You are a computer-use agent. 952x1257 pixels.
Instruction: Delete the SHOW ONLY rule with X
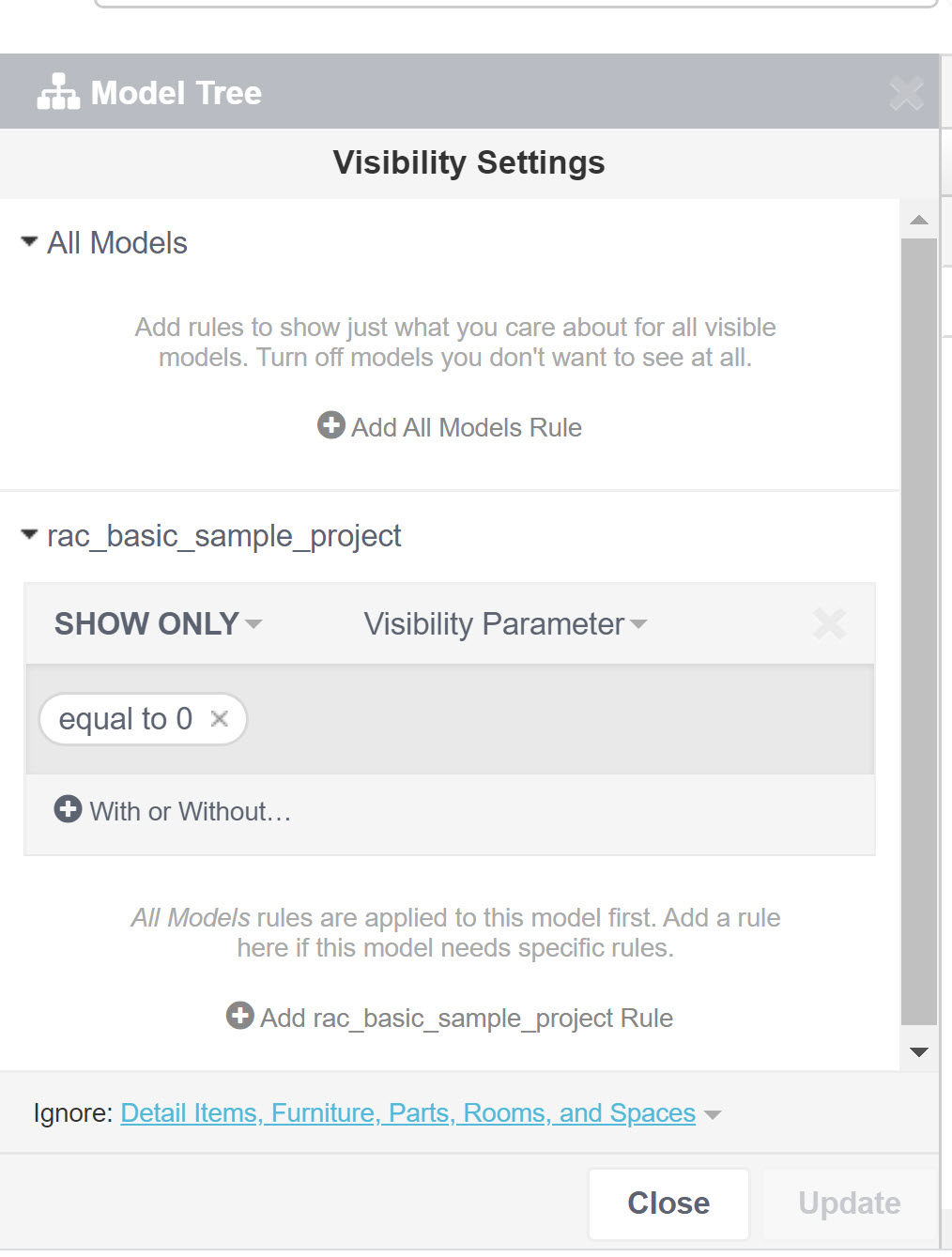point(829,623)
